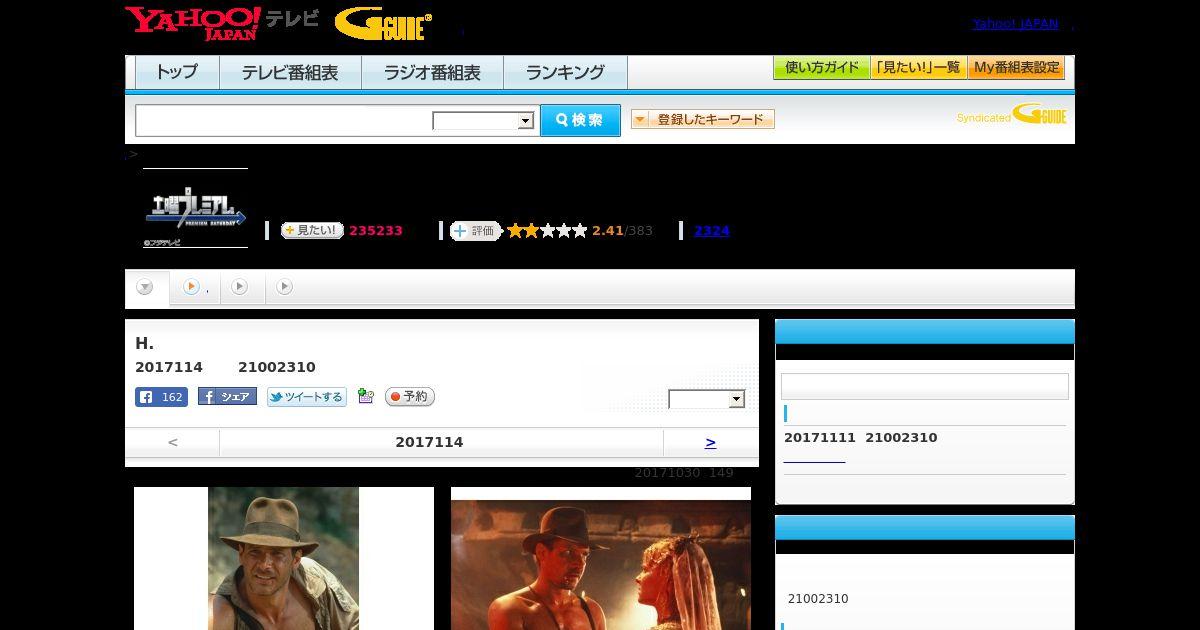Expand the dropdown beside the 予約 button
Viewport: 1200px width, 630px height.
tap(707, 399)
